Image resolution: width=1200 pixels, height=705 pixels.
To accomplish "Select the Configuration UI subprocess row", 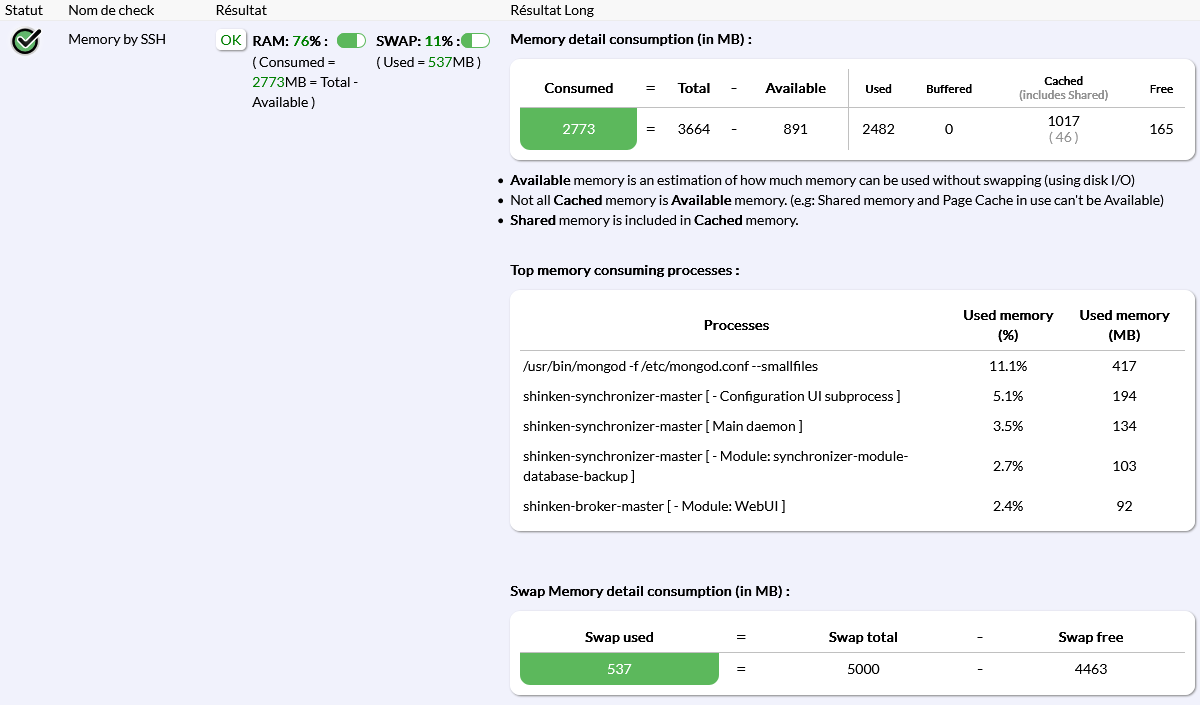I will point(711,396).
